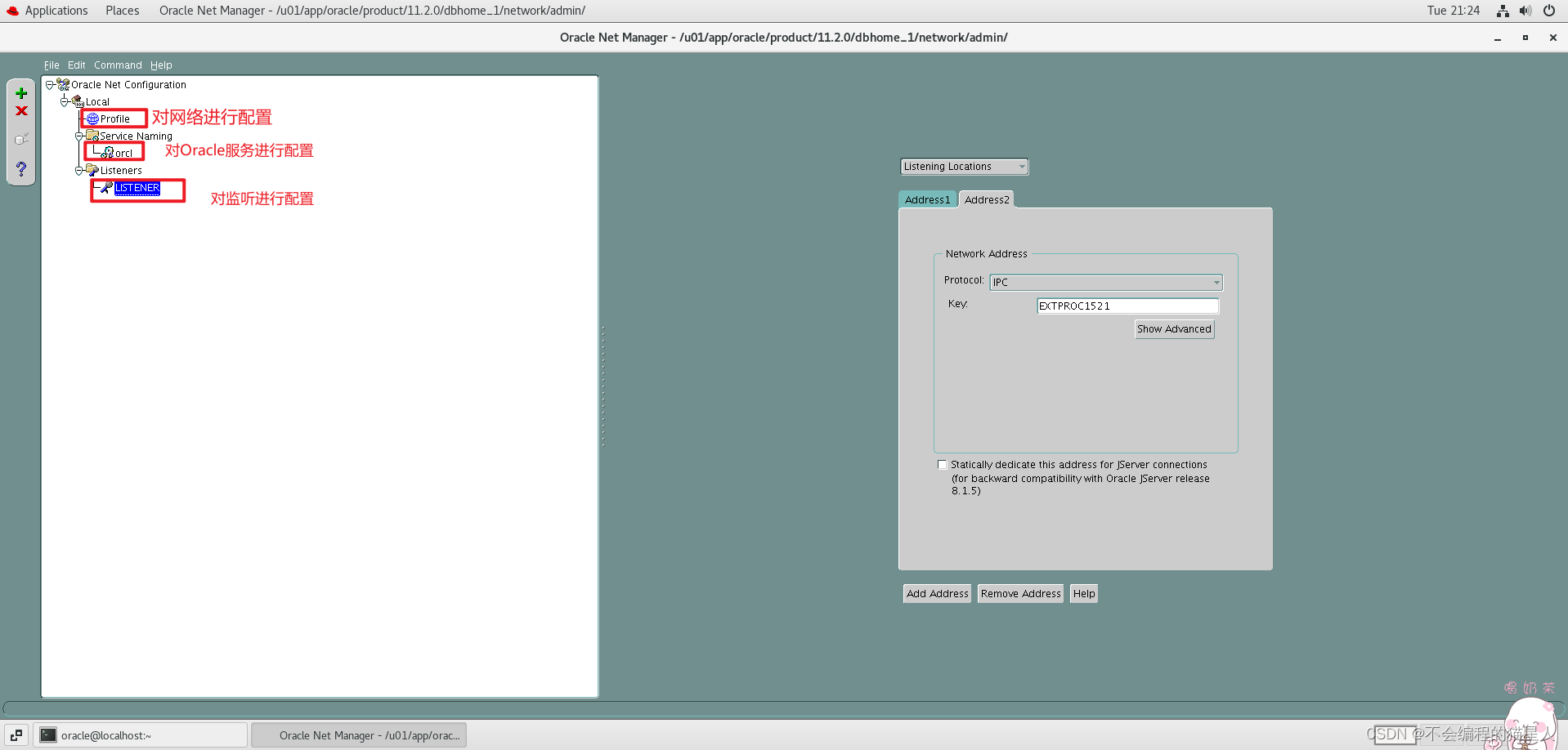
Task: Click the workspace switcher icon in taskbar
Action: [x=16, y=735]
